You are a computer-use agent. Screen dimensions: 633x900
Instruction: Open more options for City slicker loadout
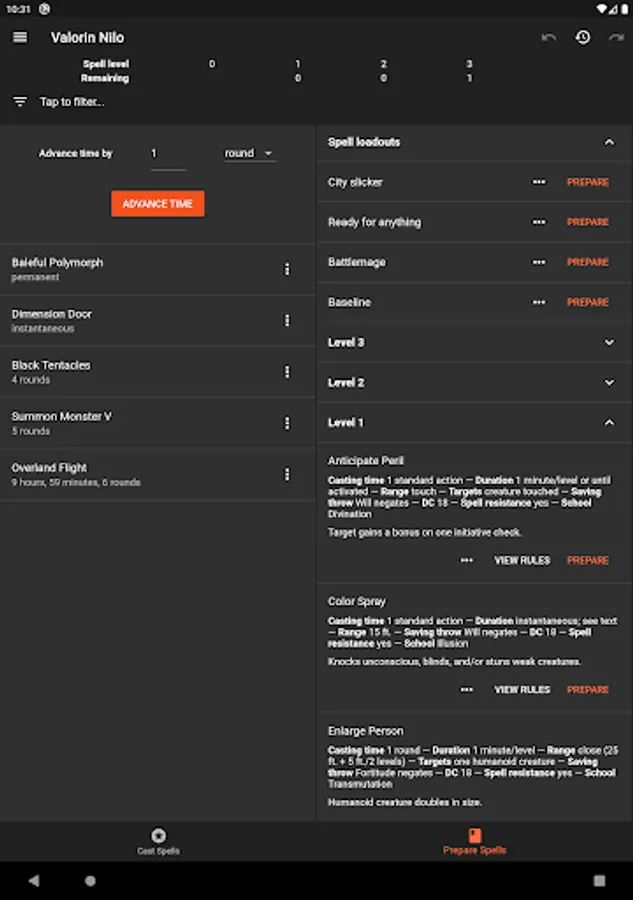[539, 182]
